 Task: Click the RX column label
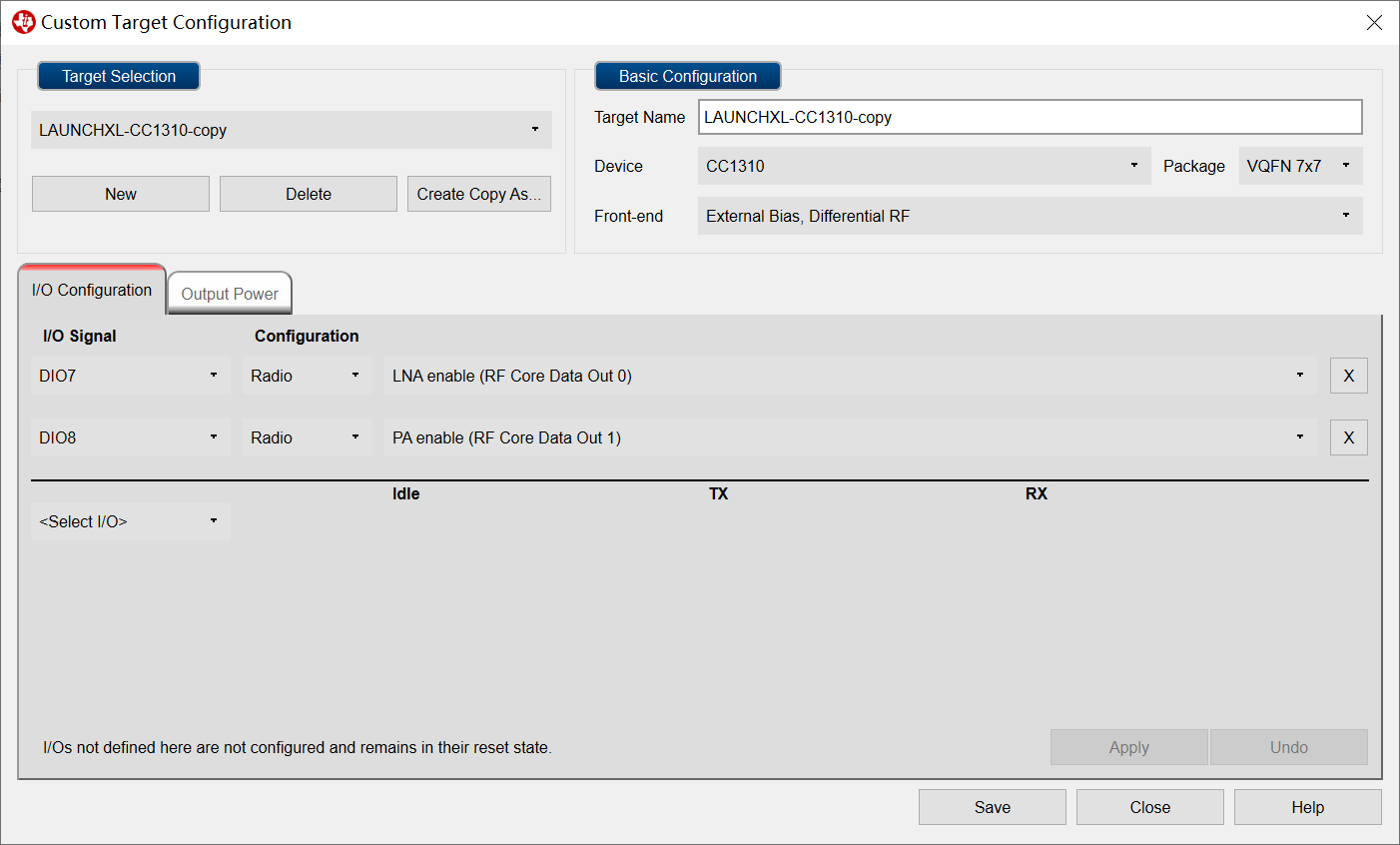coord(1037,493)
